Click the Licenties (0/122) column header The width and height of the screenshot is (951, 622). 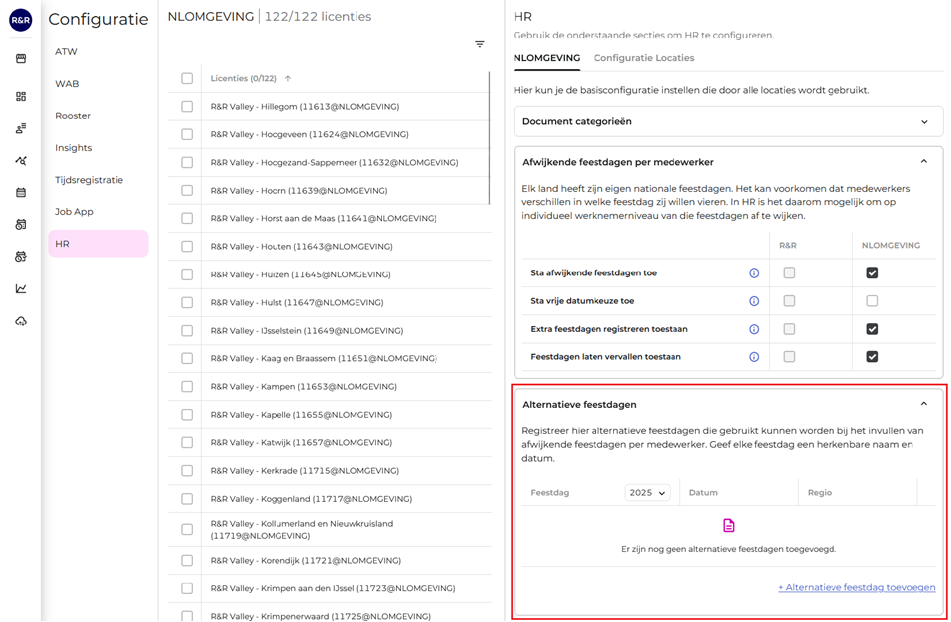click(x=244, y=78)
